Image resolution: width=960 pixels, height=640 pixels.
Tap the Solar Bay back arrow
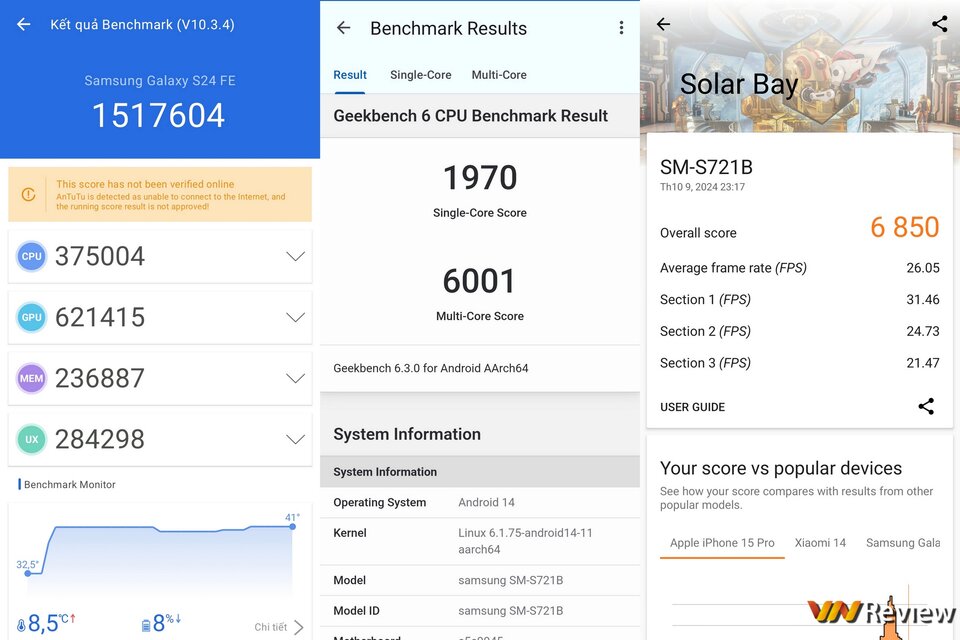point(663,24)
